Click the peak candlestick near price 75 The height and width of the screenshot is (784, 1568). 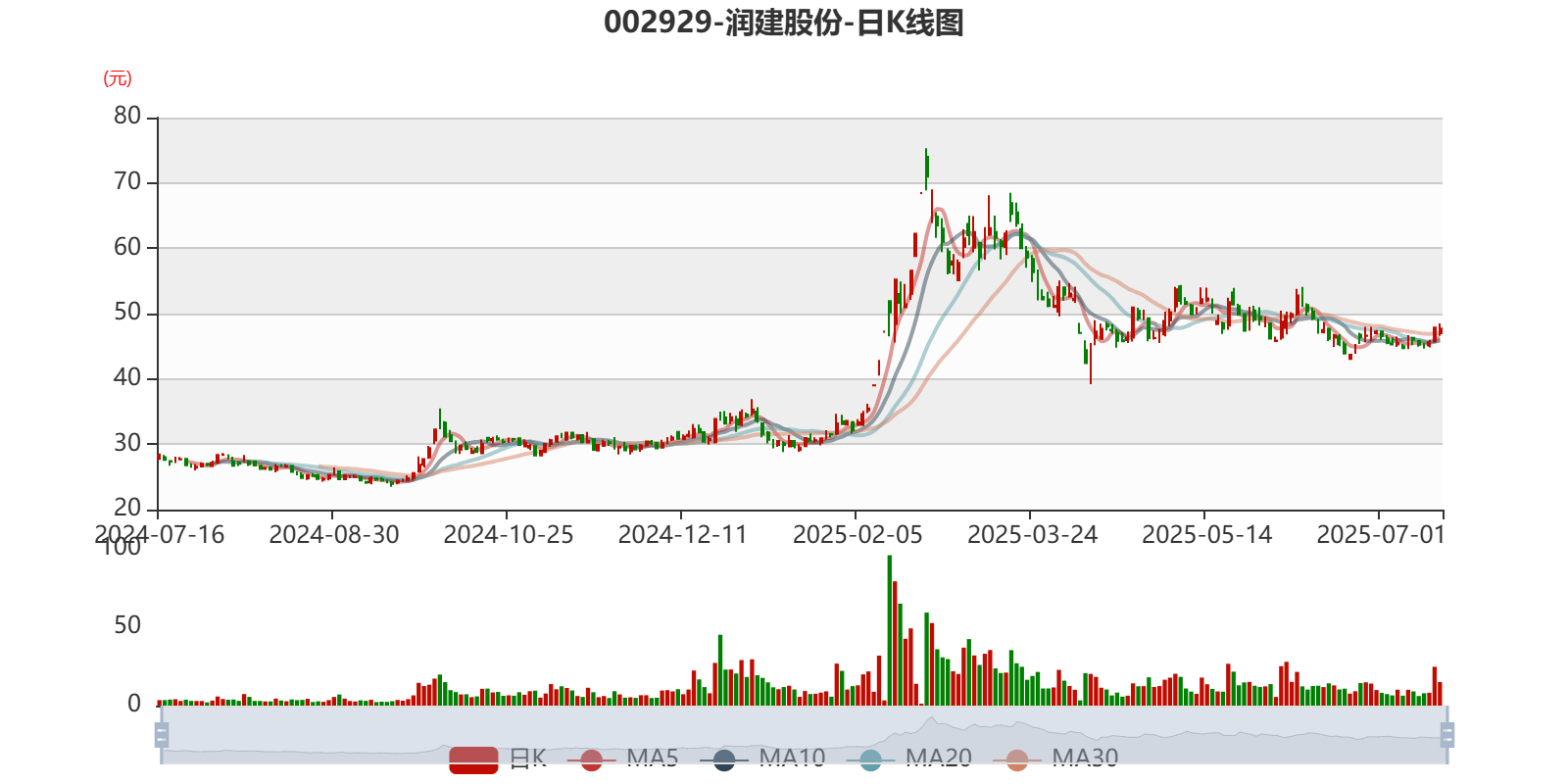coord(926,170)
